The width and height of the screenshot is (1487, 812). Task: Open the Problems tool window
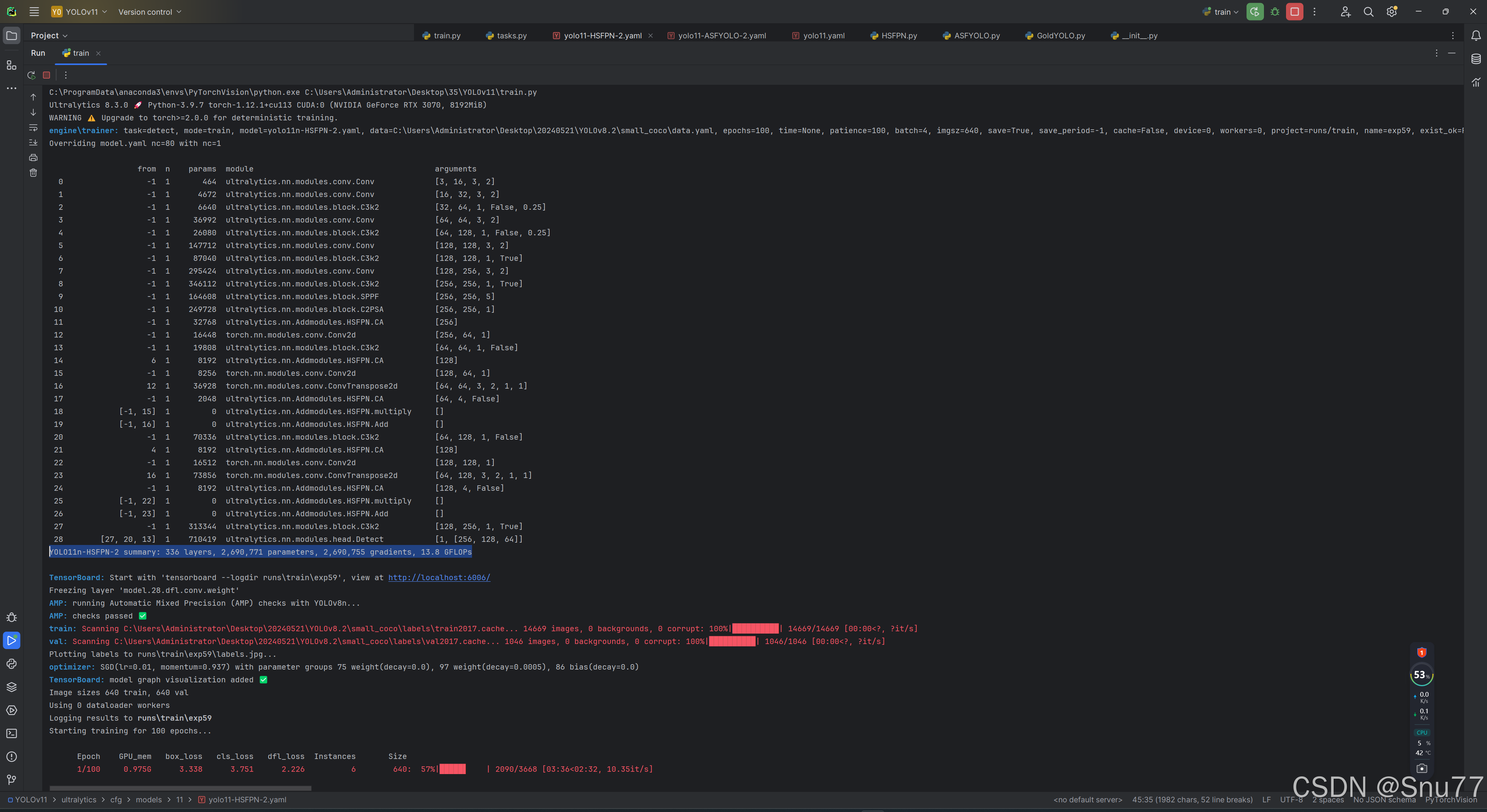[12, 757]
